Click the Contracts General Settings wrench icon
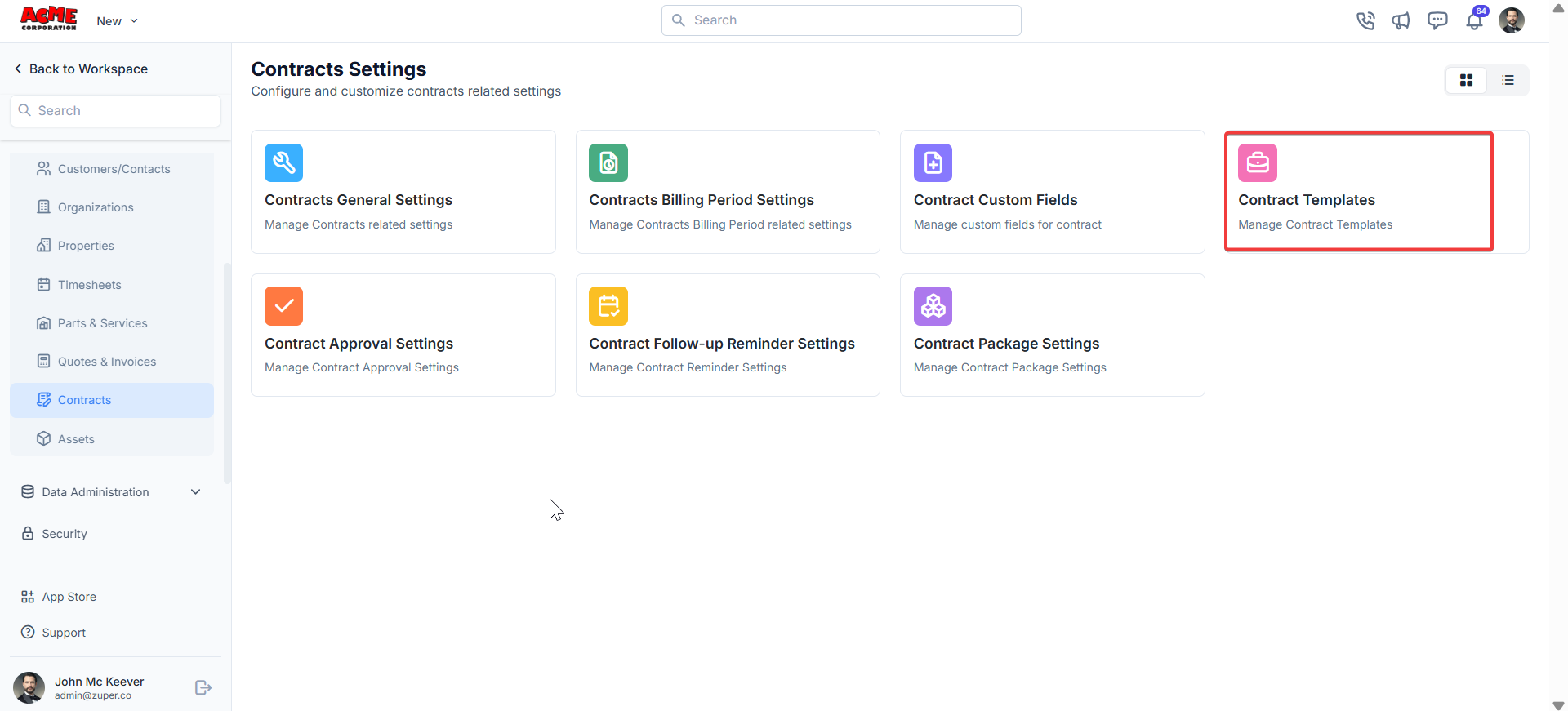This screenshot has width=1568, height=711. pyautogui.click(x=284, y=163)
